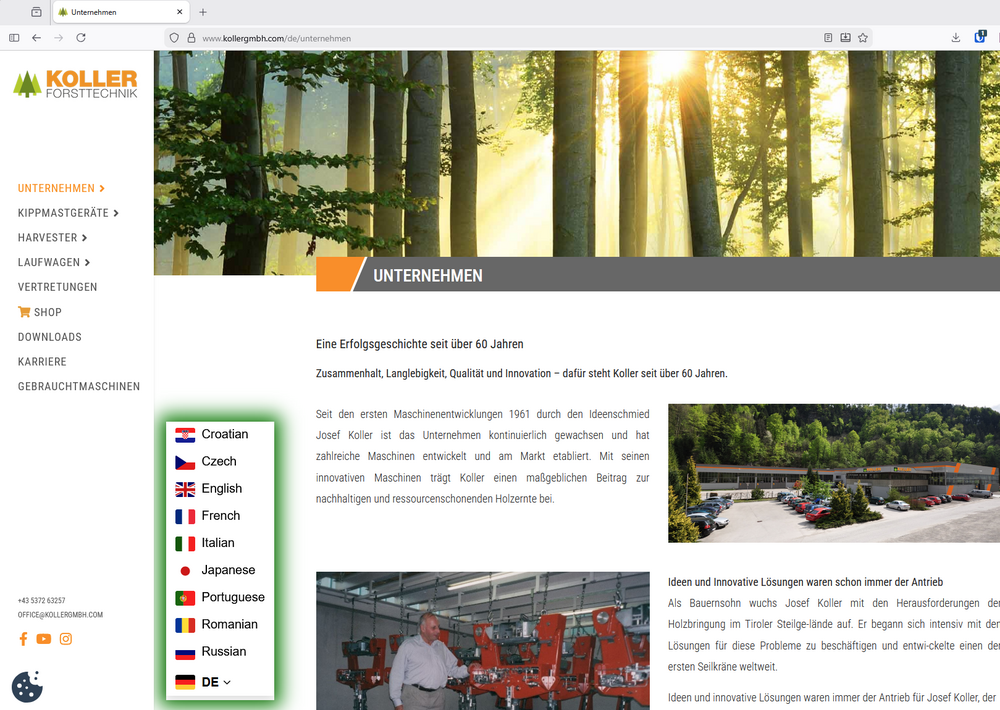Click the page reload icon
1000x710 pixels.
[81, 37]
